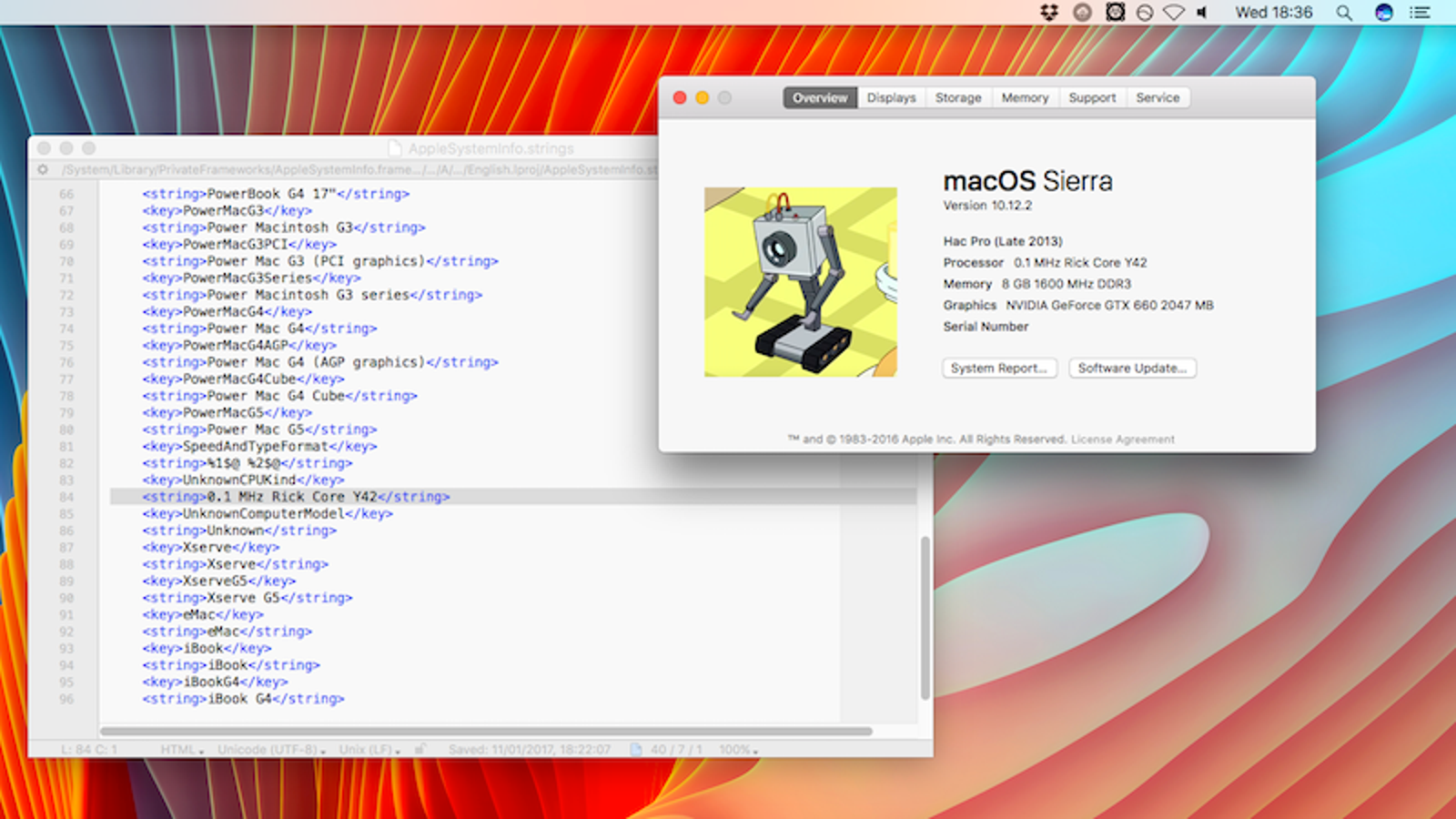Click the Version 10.12.2 text
This screenshot has height=819, width=1456.
click(987, 206)
